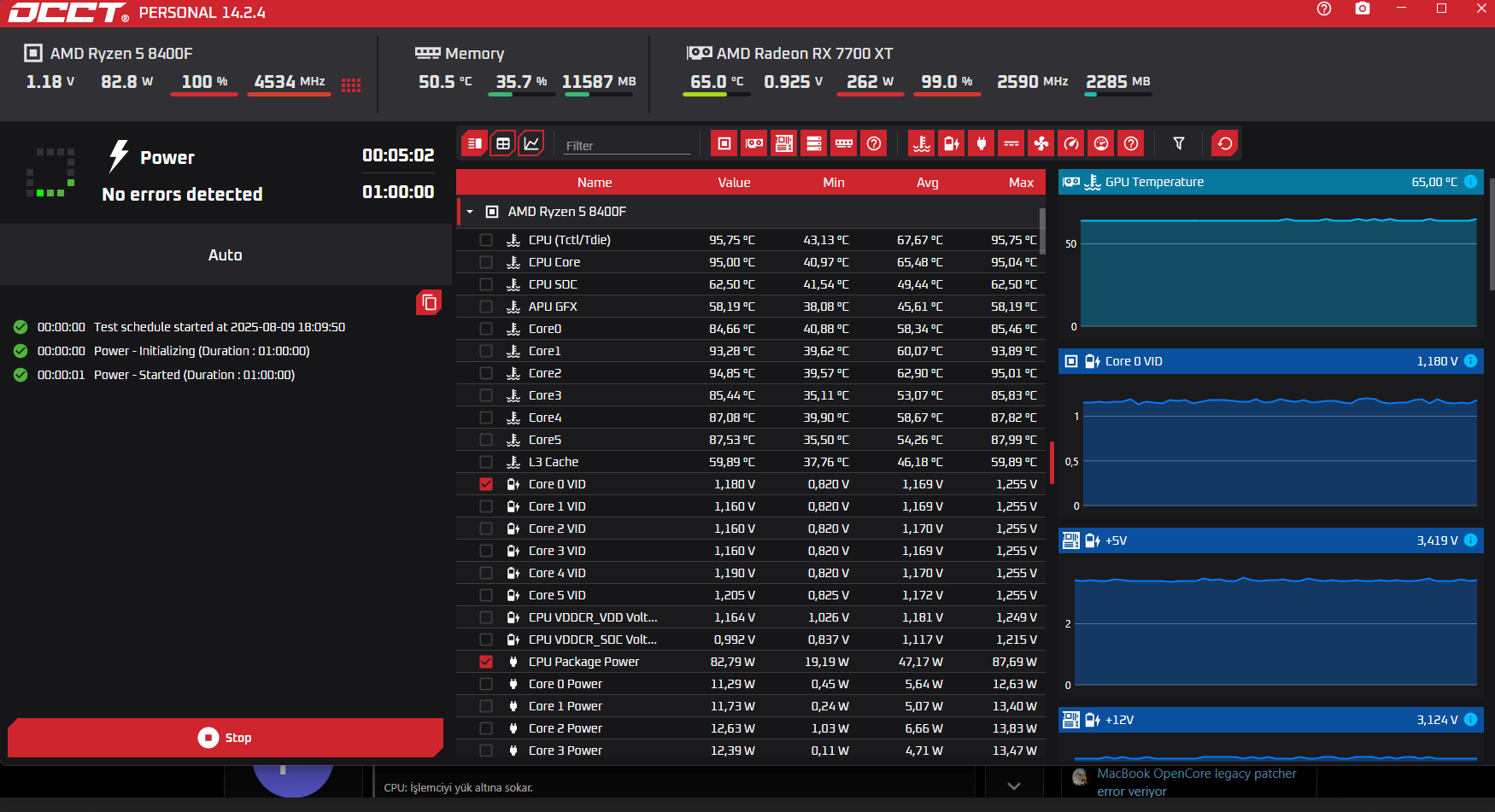Select the Core 0 VID graph header
The image size is (1495, 812).
(1271, 361)
